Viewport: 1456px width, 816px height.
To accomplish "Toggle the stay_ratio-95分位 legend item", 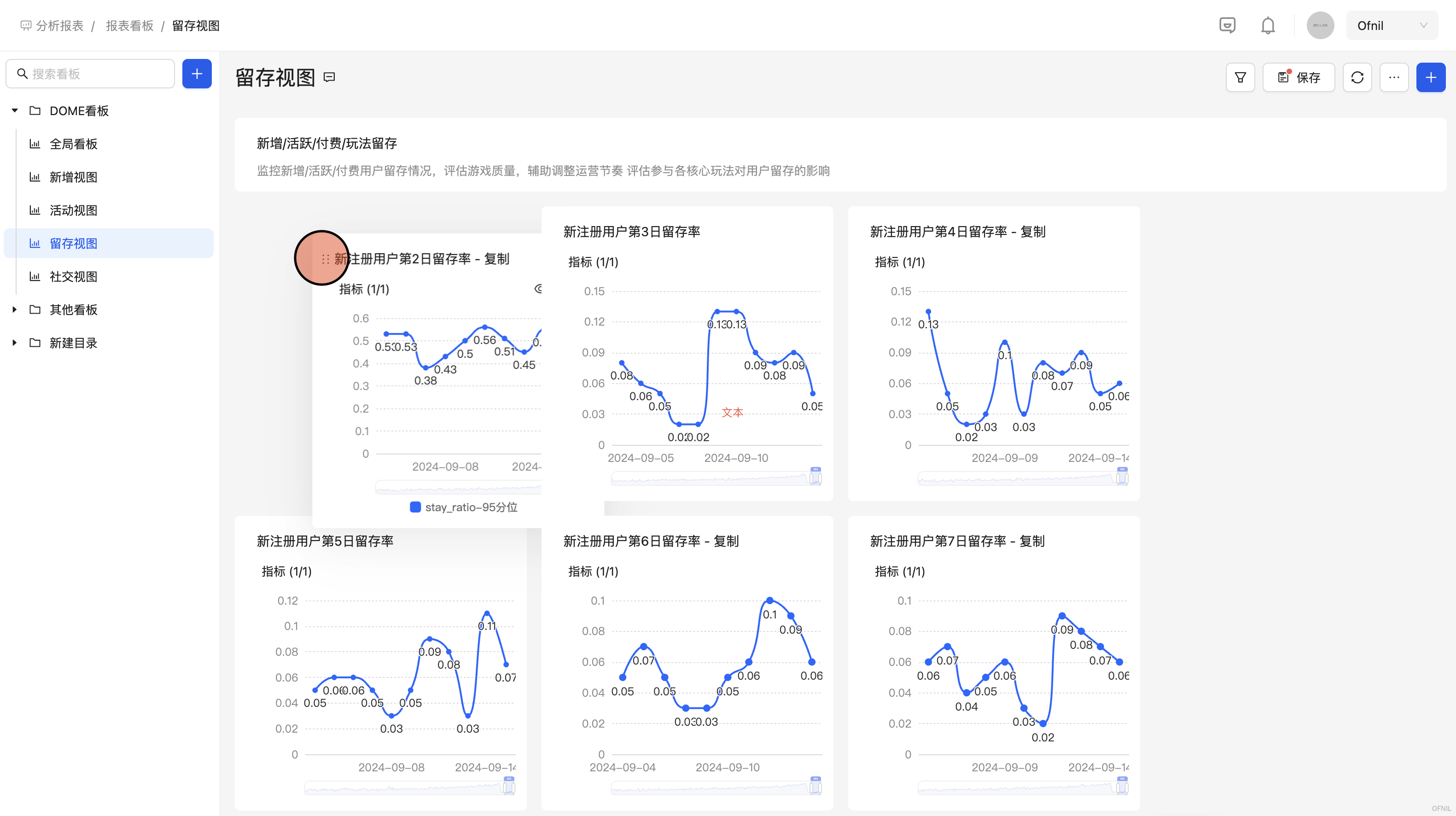I will [x=464, y=507].
